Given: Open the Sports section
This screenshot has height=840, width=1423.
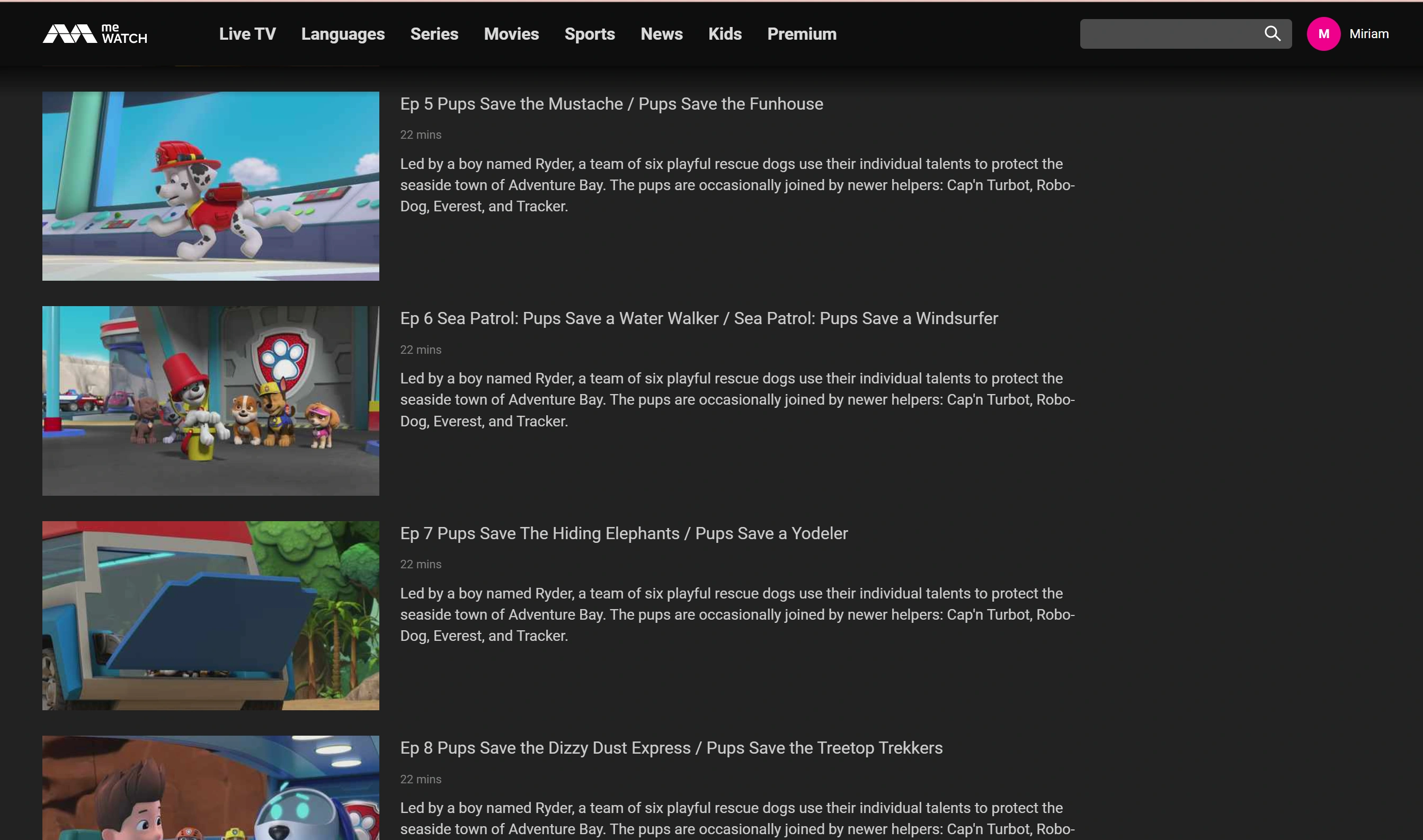Looking at the screenshot, I should (589, 34).
